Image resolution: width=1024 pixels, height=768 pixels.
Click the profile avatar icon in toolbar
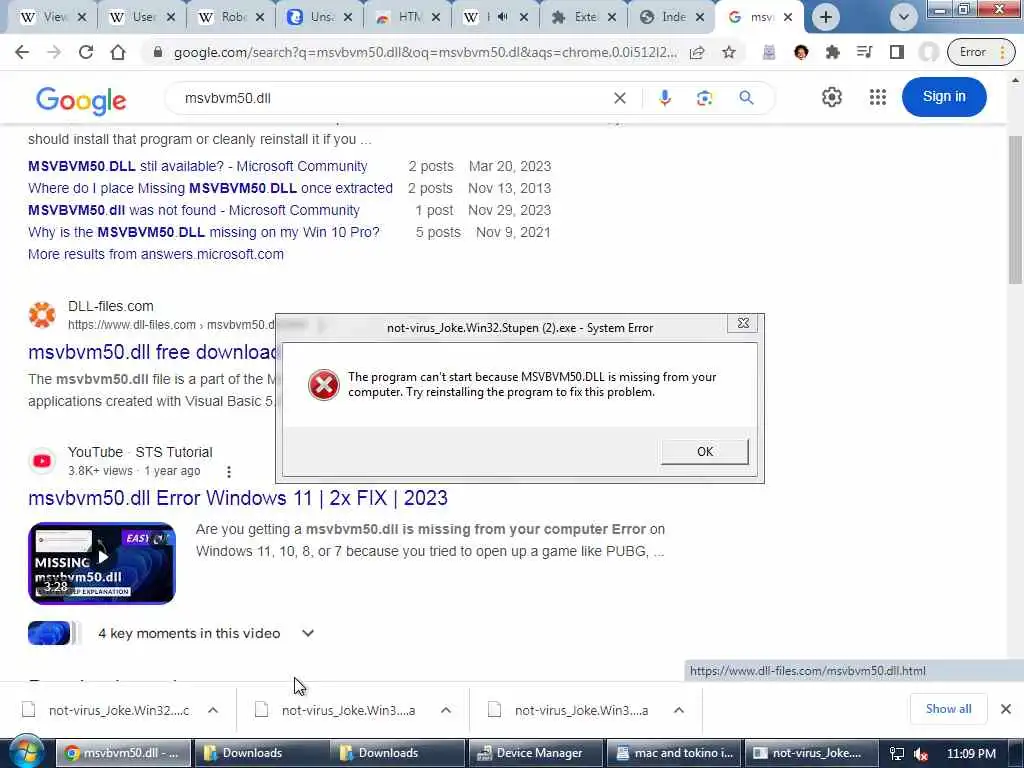pos(929,52)
